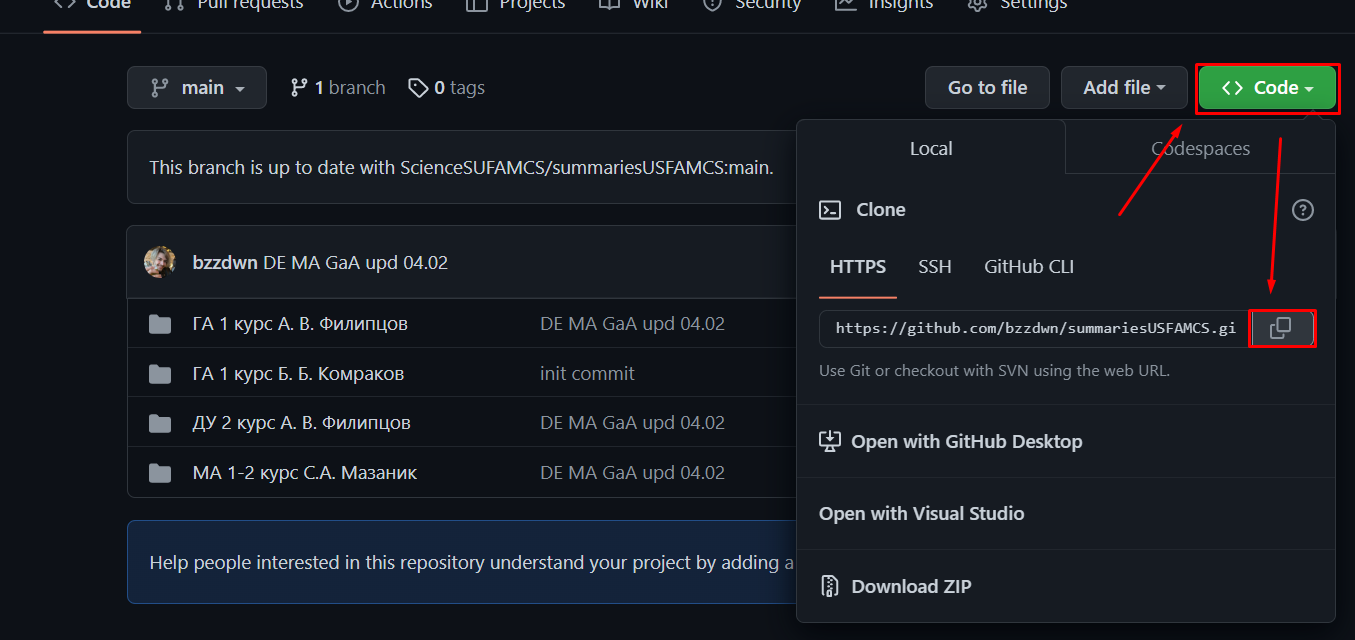Open folder ГА 1 курс Б. Б. Комраков
Screen dimensions: 1355x640
click(298, 374)
